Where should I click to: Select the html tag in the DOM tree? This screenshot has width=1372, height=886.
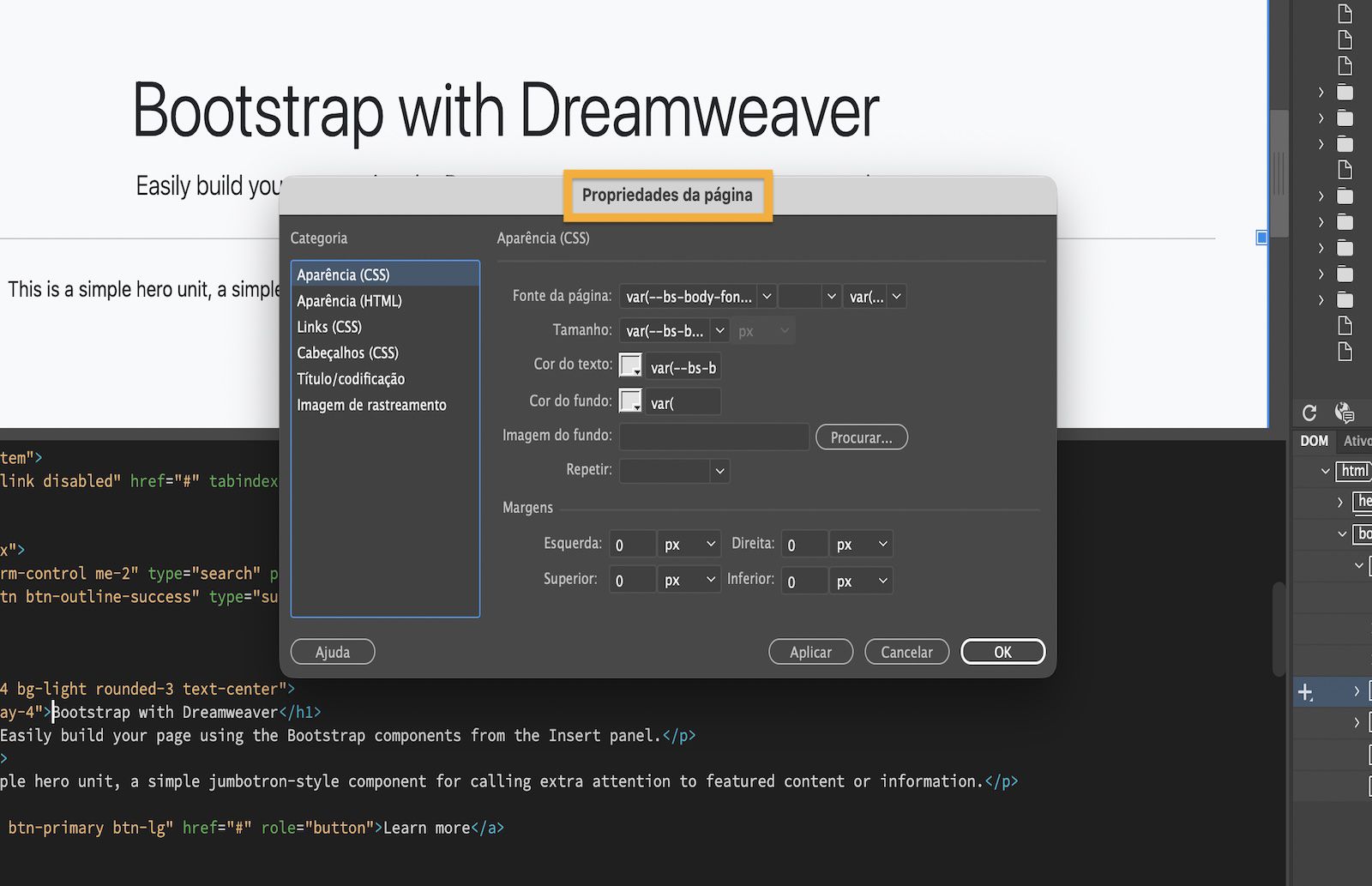pos(1353,471)
